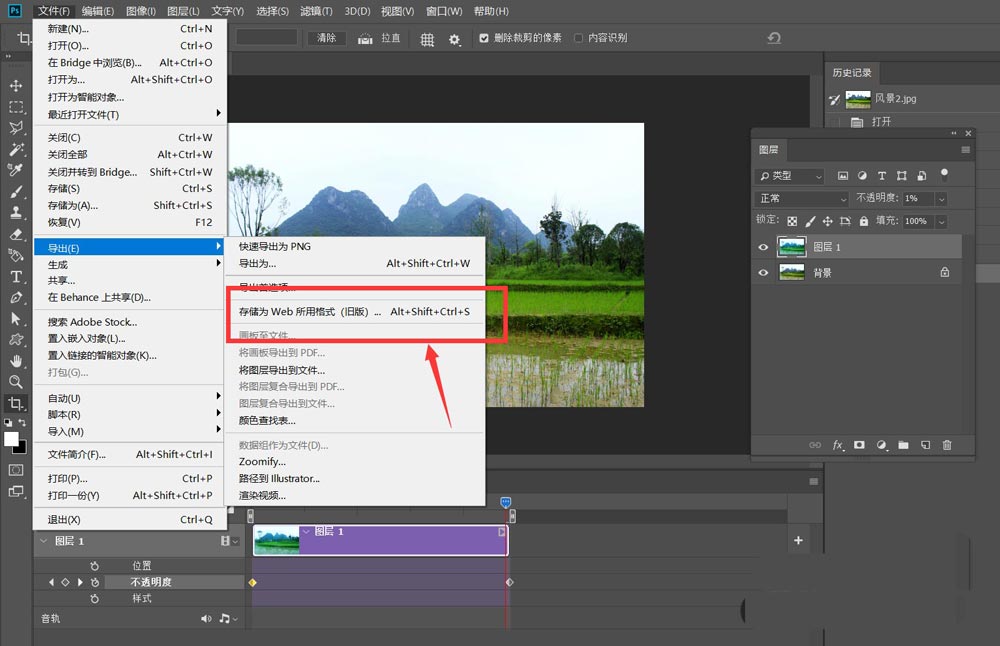The width and height of the screenshot is (1000, 646).
Task: Select the Clone Stamp tool
Action: 16,212
